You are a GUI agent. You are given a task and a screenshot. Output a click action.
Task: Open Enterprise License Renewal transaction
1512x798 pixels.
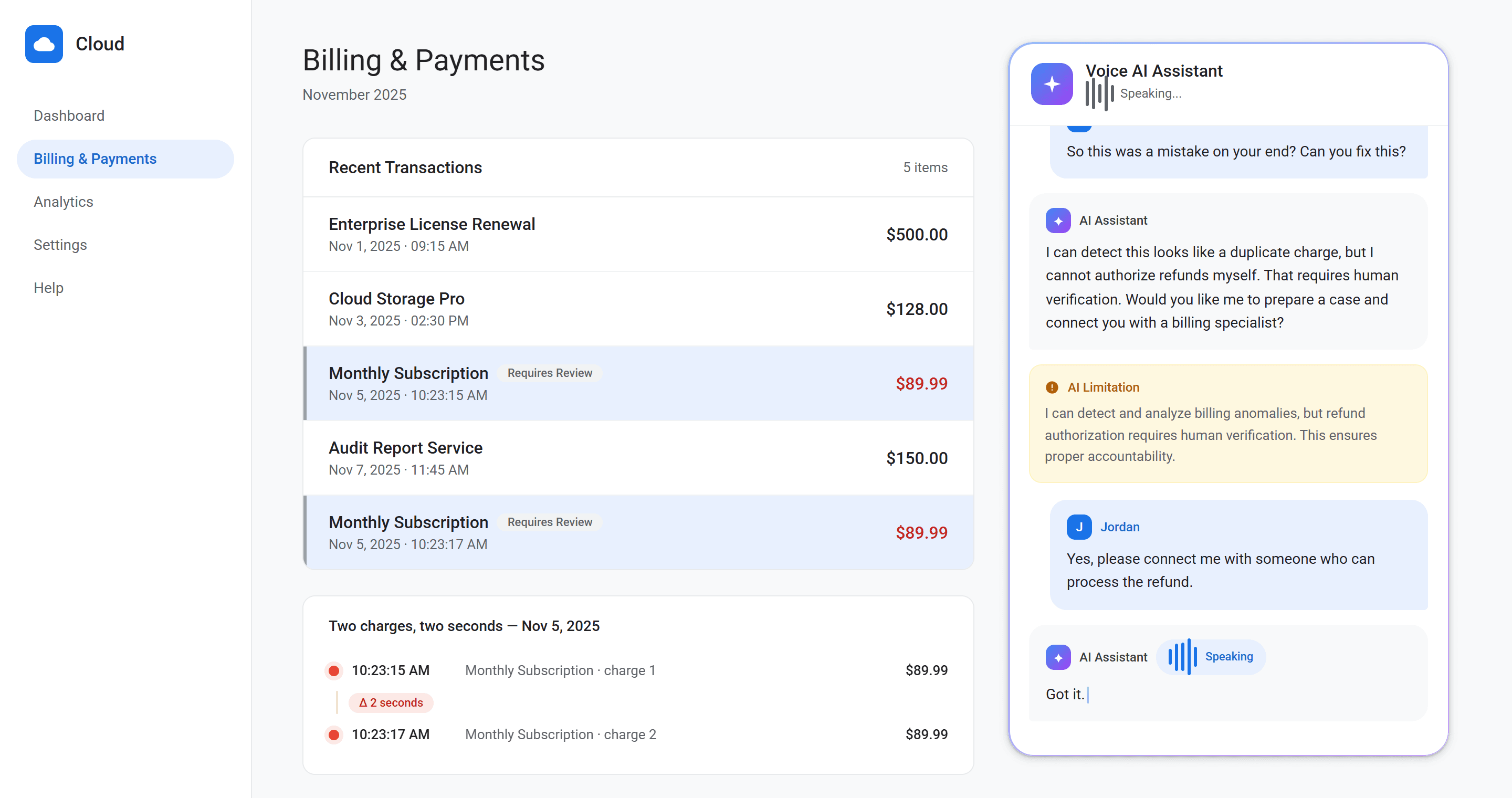(x=638, y=234)
